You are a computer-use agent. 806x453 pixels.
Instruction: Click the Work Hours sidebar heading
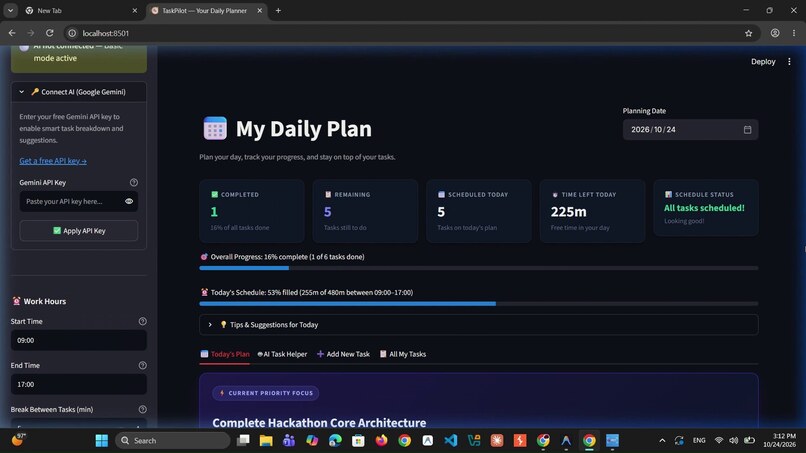39,301
